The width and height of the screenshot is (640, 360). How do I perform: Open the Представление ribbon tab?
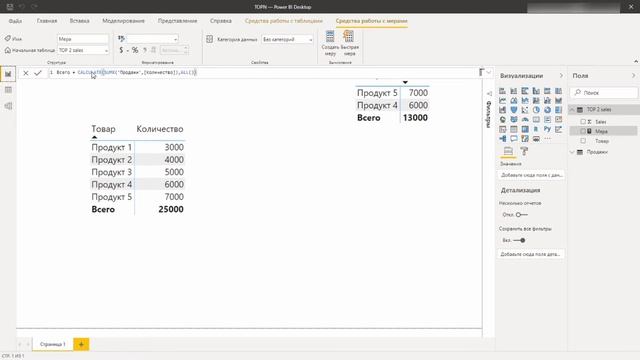(x=178, y=21)
